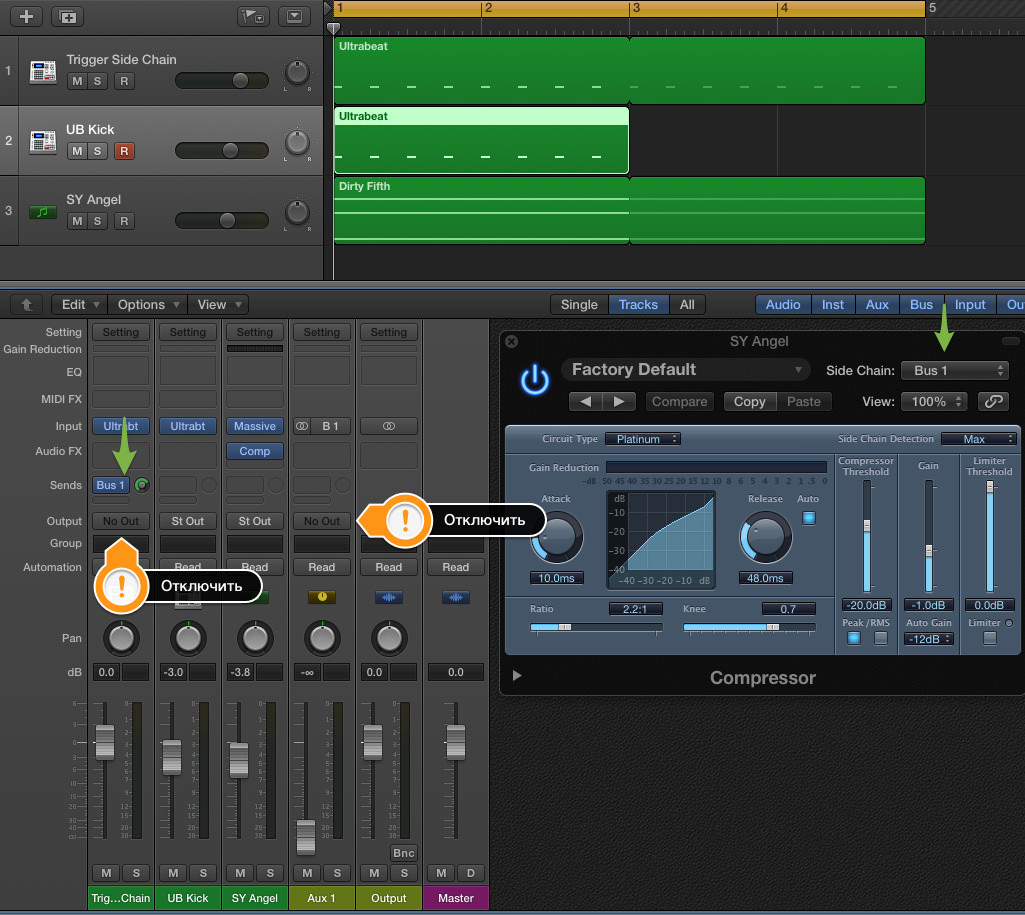Switch mixer to Tracks view
The width and height of the screenshot is (1025, 915).
(638, 305)
